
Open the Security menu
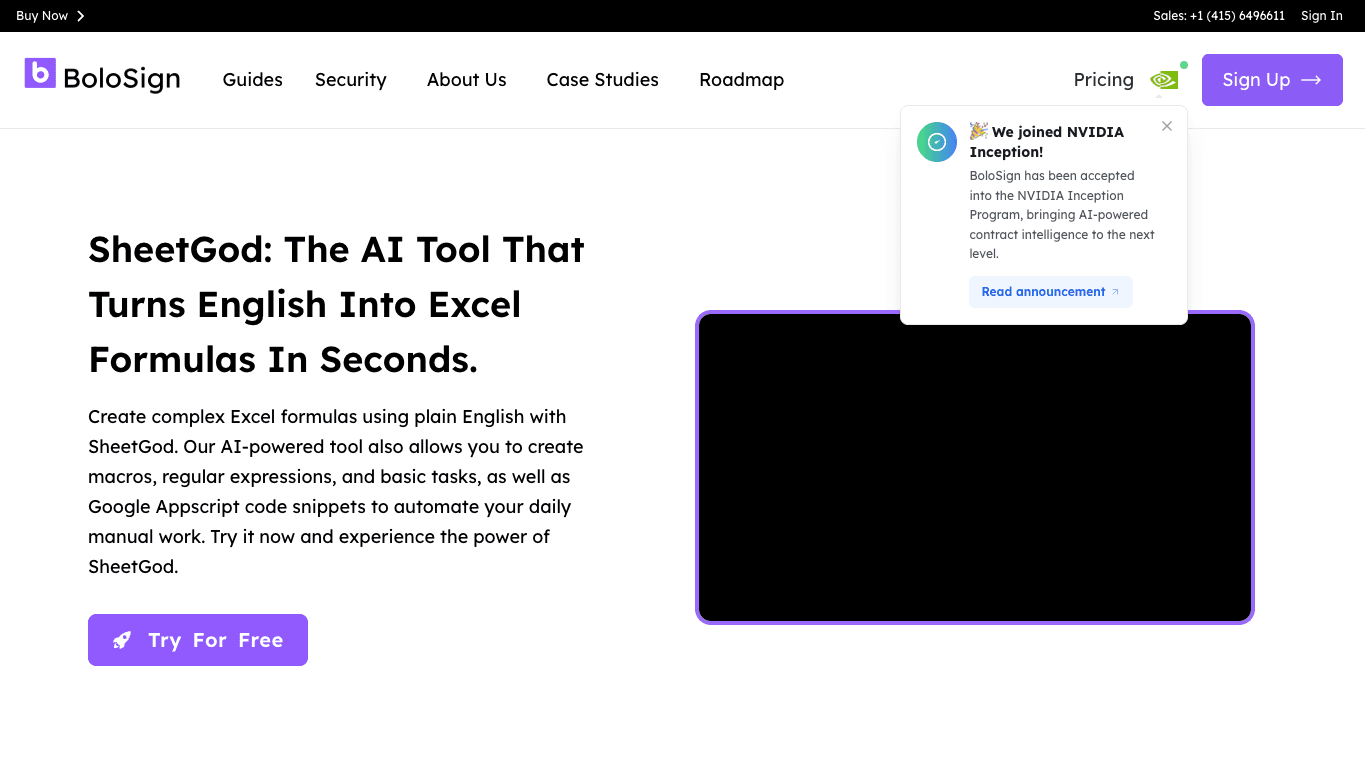click(351, 80)
